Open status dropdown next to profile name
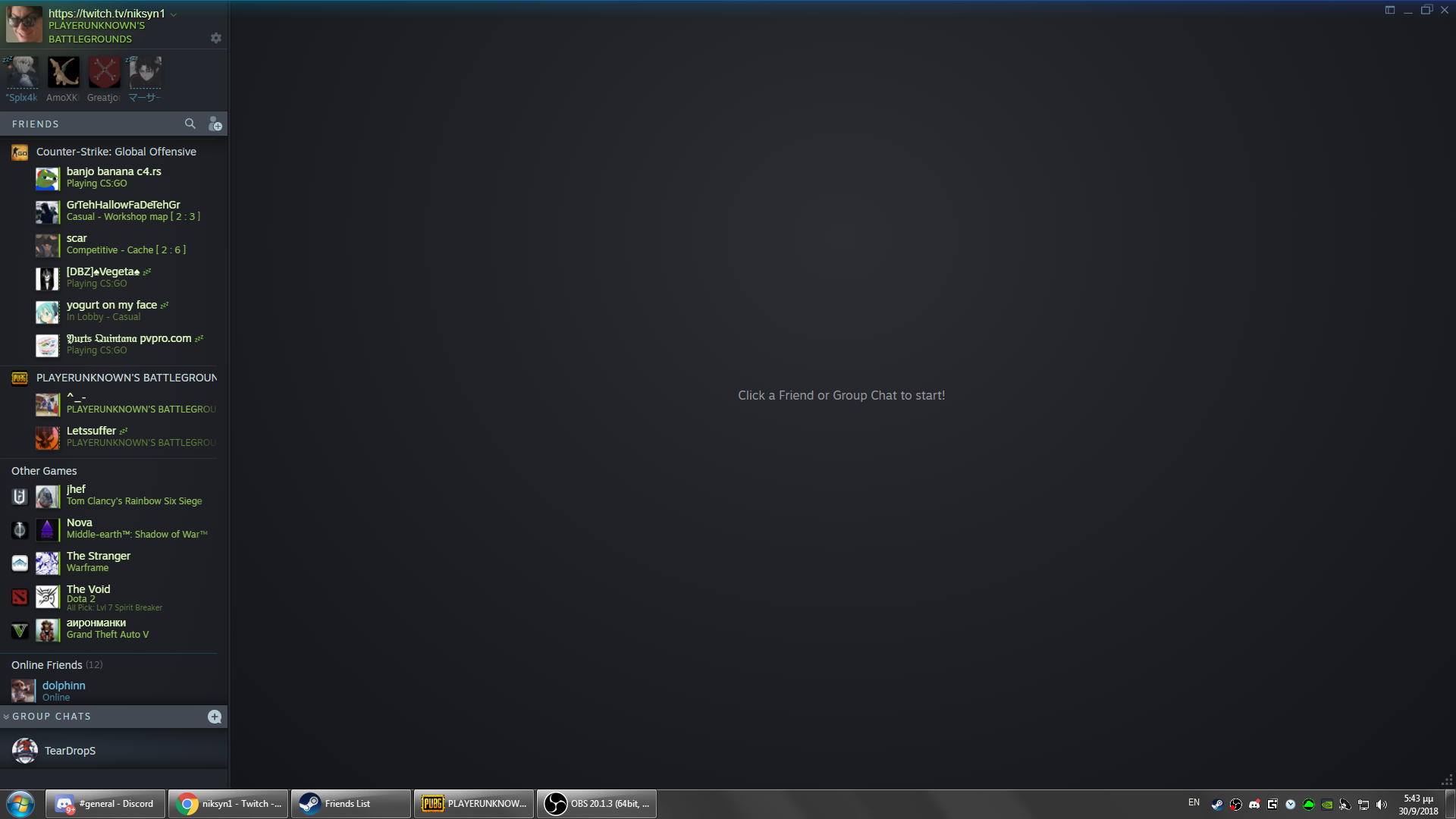This screenshot has height=819, width=1456. click(x=174, y=14)
